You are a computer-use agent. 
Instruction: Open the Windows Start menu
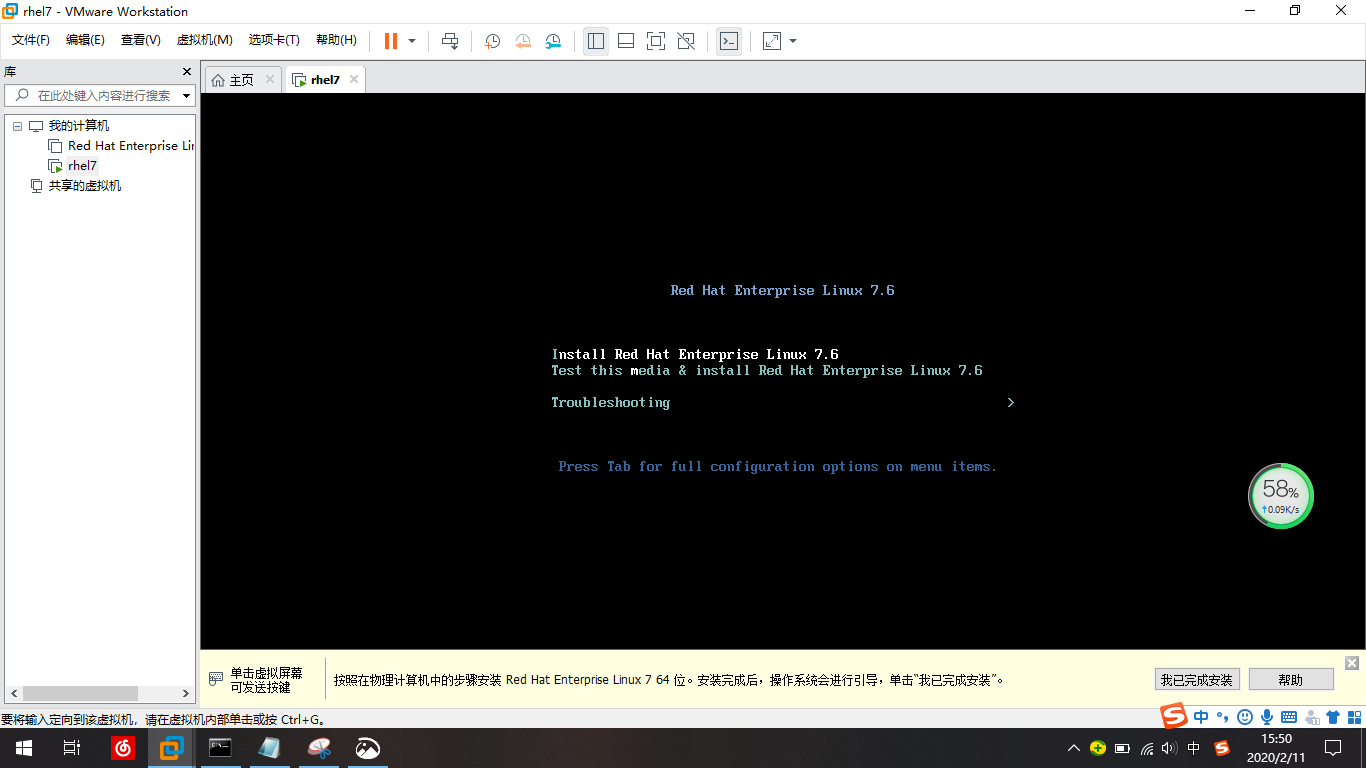click(x=24, y=748)
